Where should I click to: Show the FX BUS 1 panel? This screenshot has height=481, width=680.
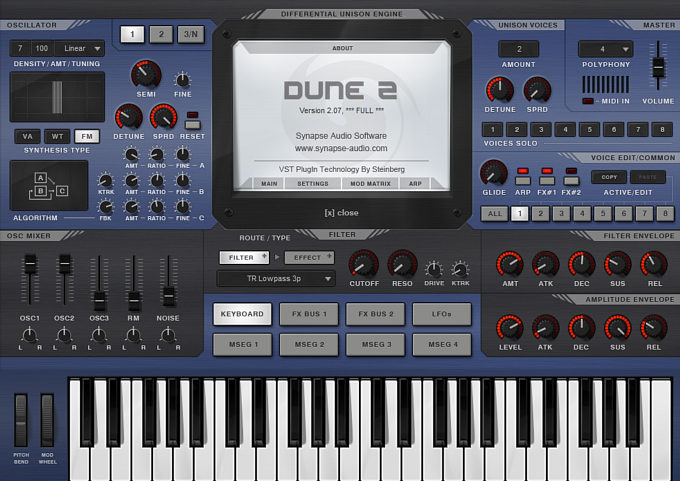[309, 314]
